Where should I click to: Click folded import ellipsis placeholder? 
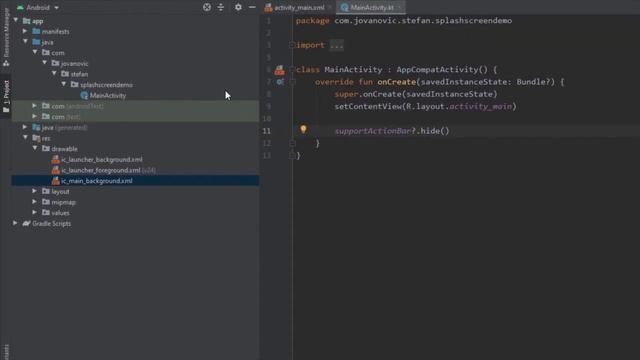coord(337,45)
